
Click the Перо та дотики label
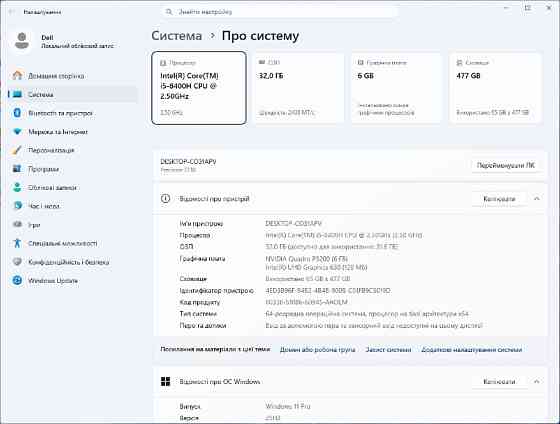(x=202, y=325)
